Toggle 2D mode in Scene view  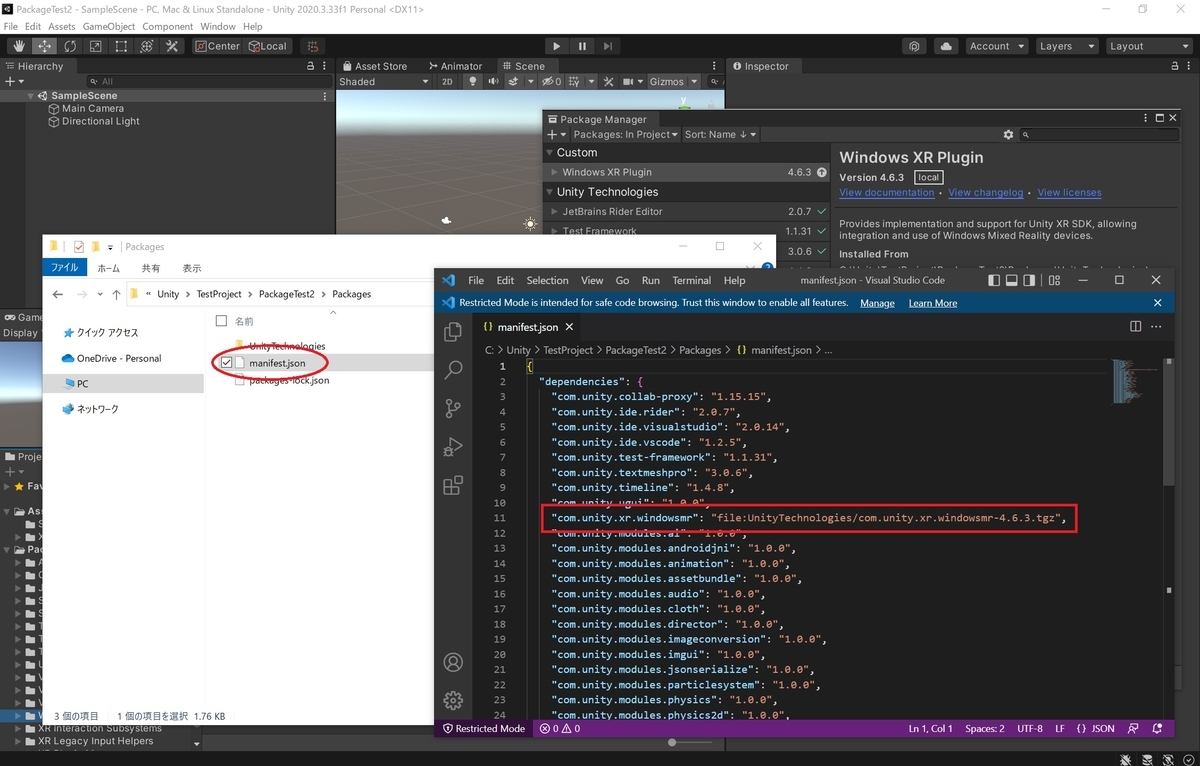pyautogui.click(x=447, y=82)
